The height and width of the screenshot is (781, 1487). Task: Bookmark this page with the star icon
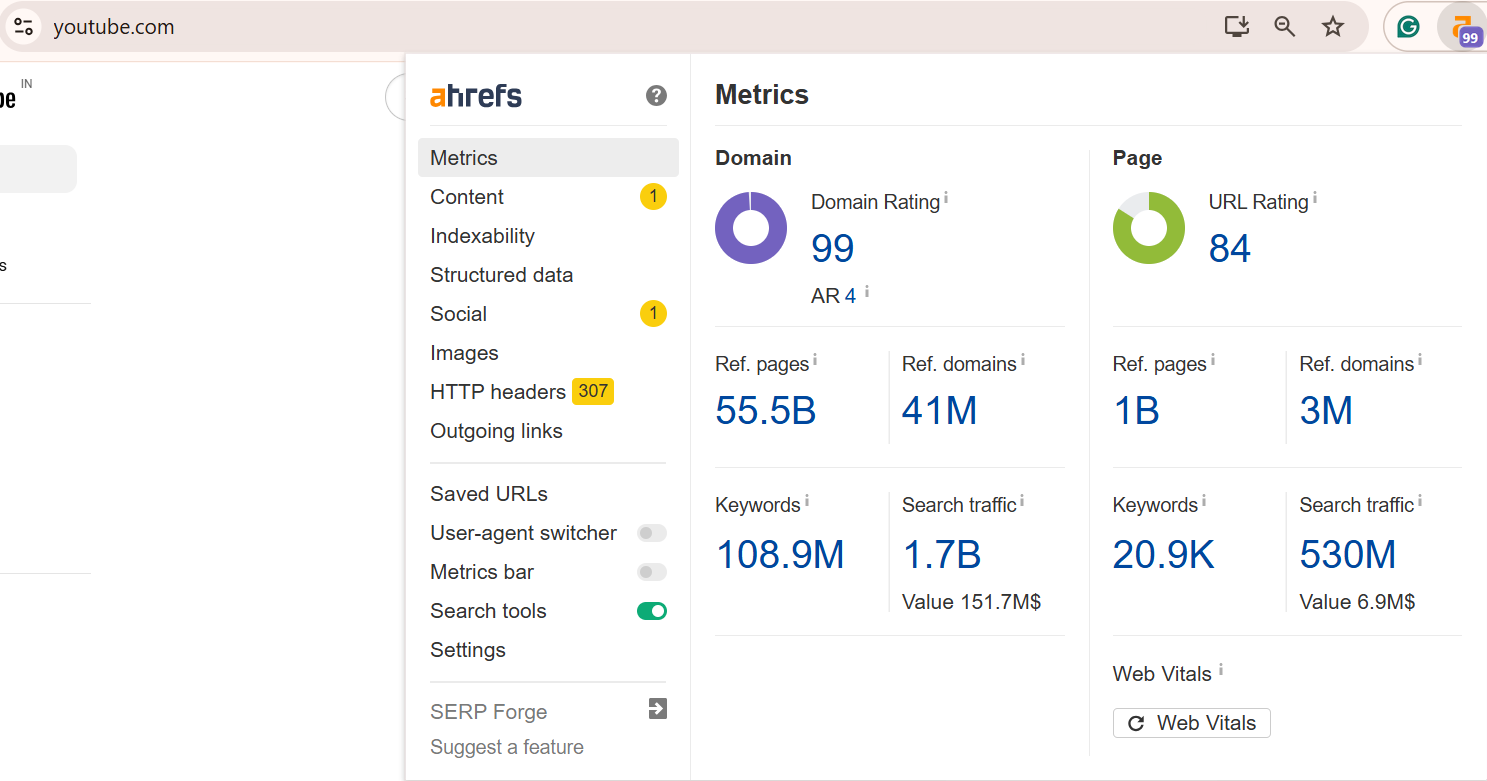tap(1333, 27)
